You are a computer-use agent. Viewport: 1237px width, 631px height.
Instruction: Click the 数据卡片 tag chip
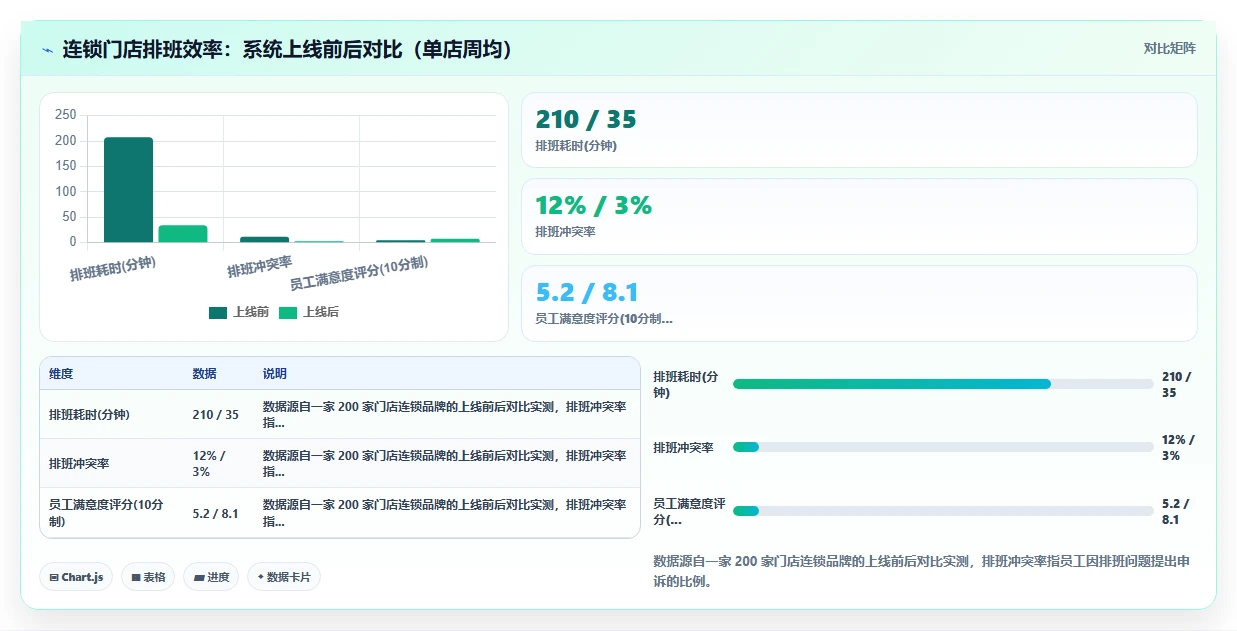click(284, 577)
